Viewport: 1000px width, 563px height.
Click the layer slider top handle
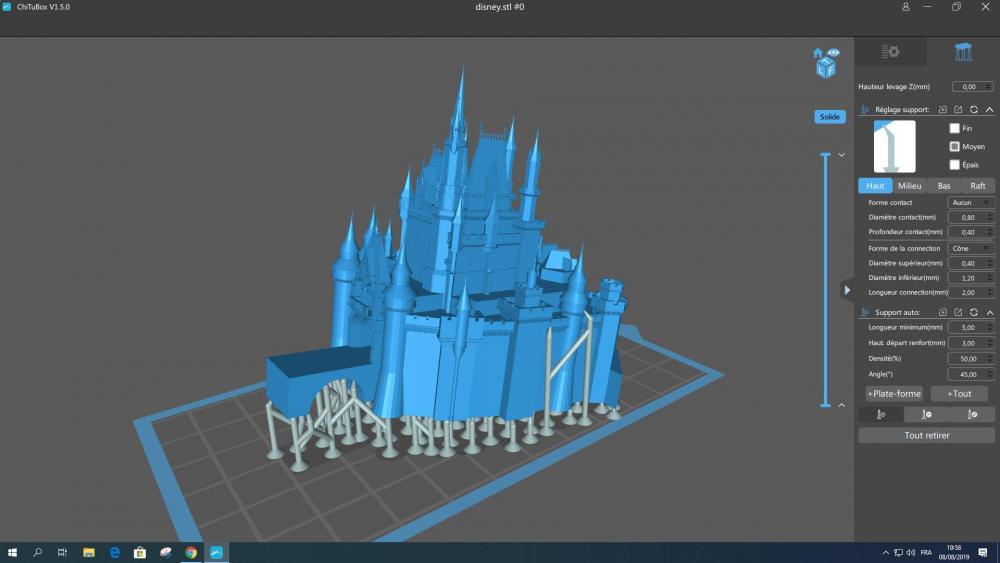click(825, 154)
